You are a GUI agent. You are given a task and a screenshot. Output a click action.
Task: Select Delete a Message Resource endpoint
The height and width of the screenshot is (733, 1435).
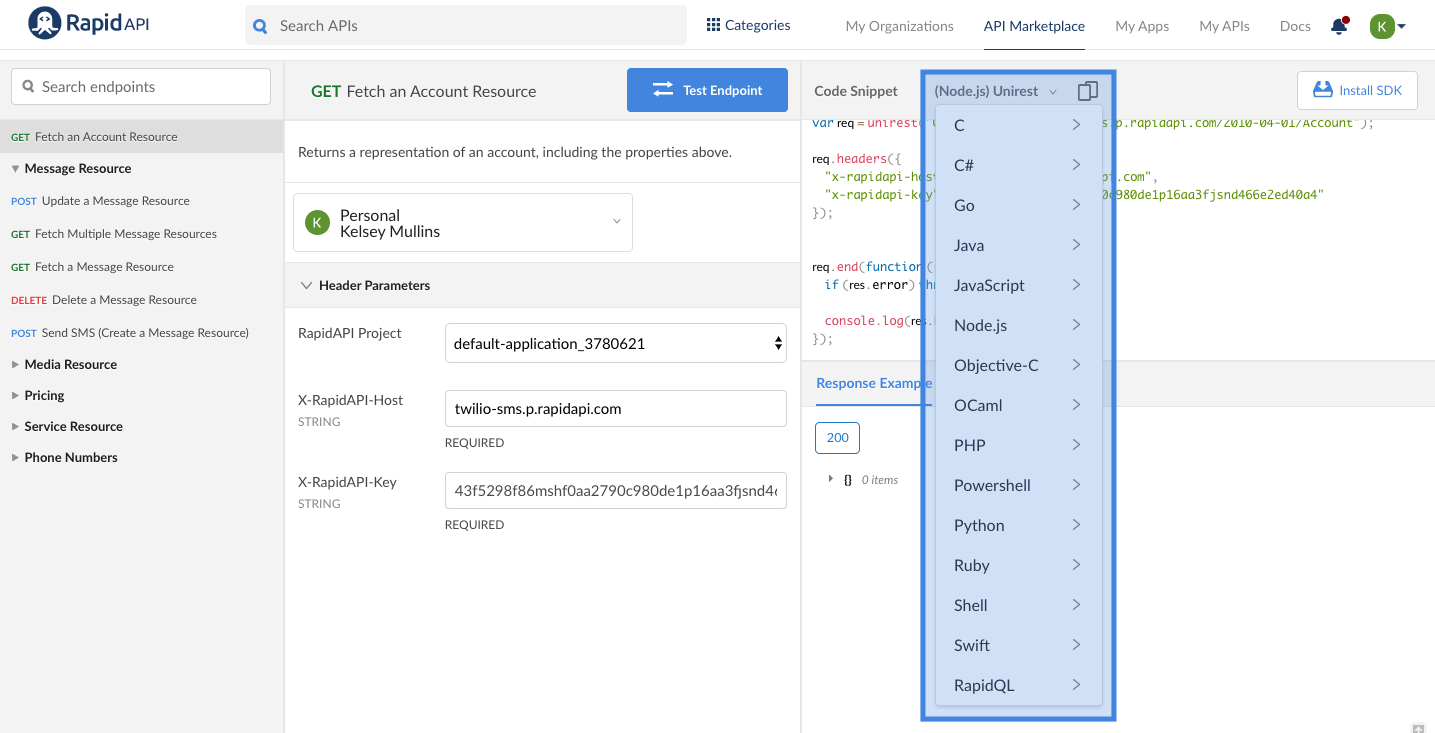click(104, 300)
